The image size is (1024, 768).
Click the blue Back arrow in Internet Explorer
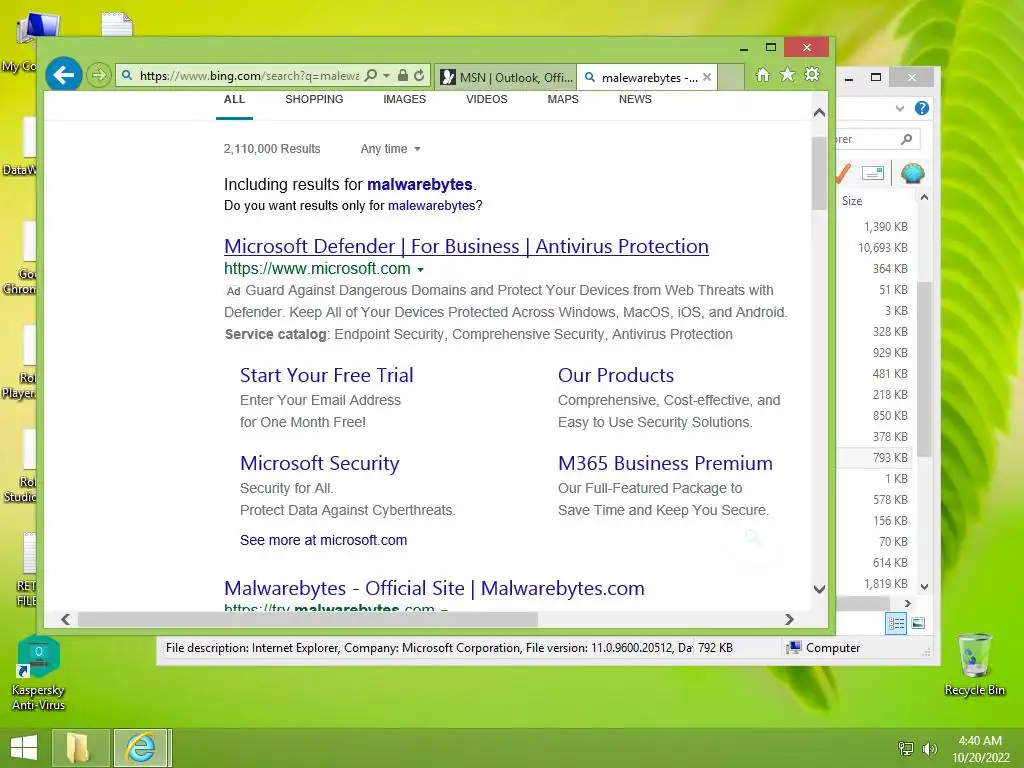click(x=63, y=76)
